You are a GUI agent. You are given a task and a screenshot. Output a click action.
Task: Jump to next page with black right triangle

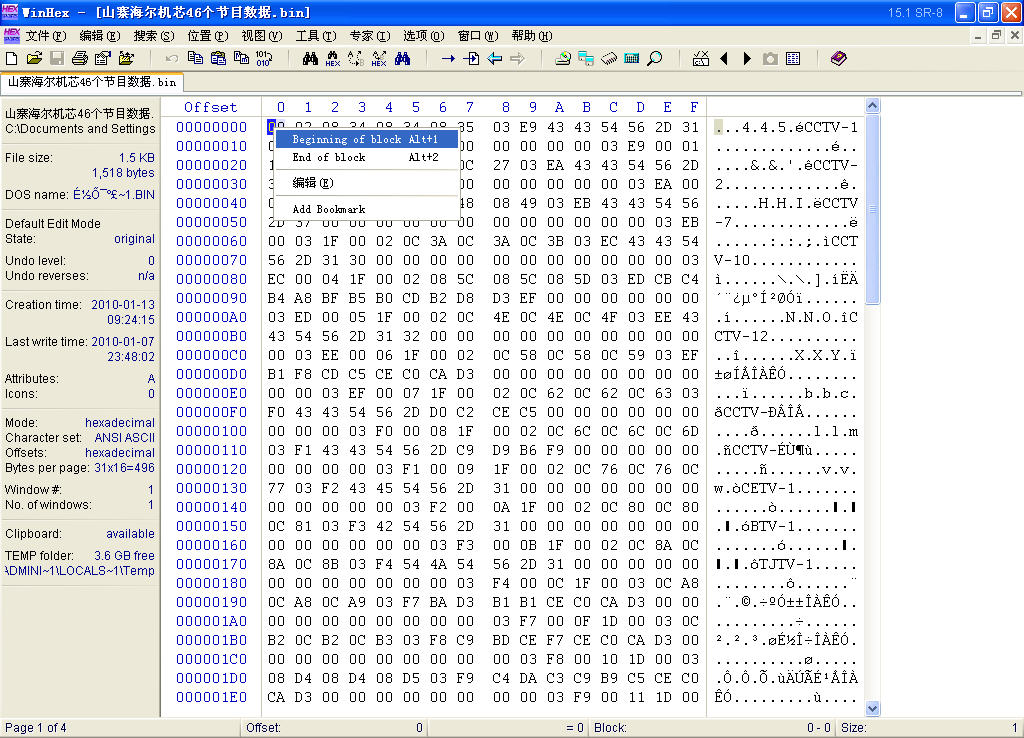(x=747, y=59)
